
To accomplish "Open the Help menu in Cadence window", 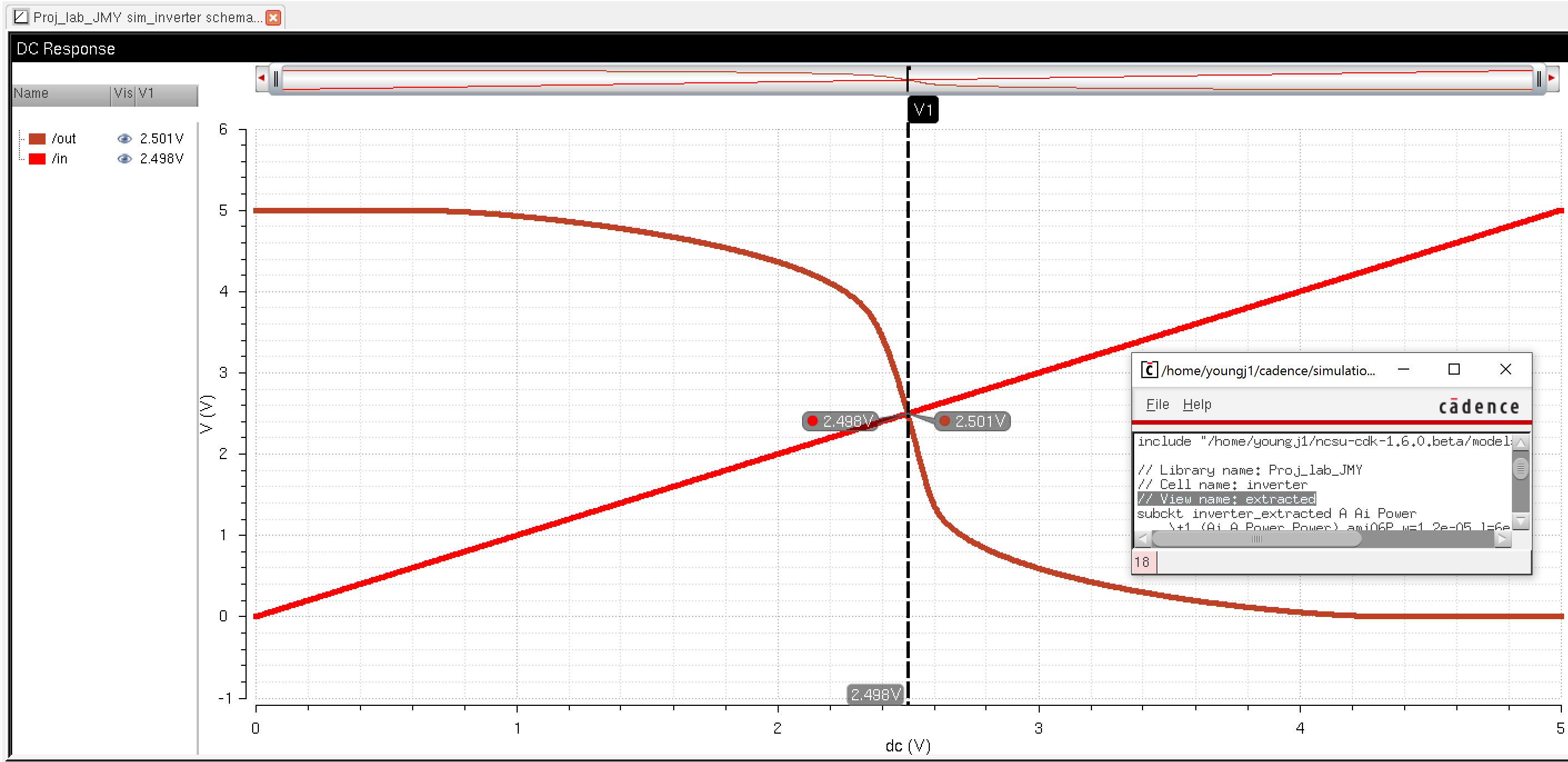I will 1197,405.
